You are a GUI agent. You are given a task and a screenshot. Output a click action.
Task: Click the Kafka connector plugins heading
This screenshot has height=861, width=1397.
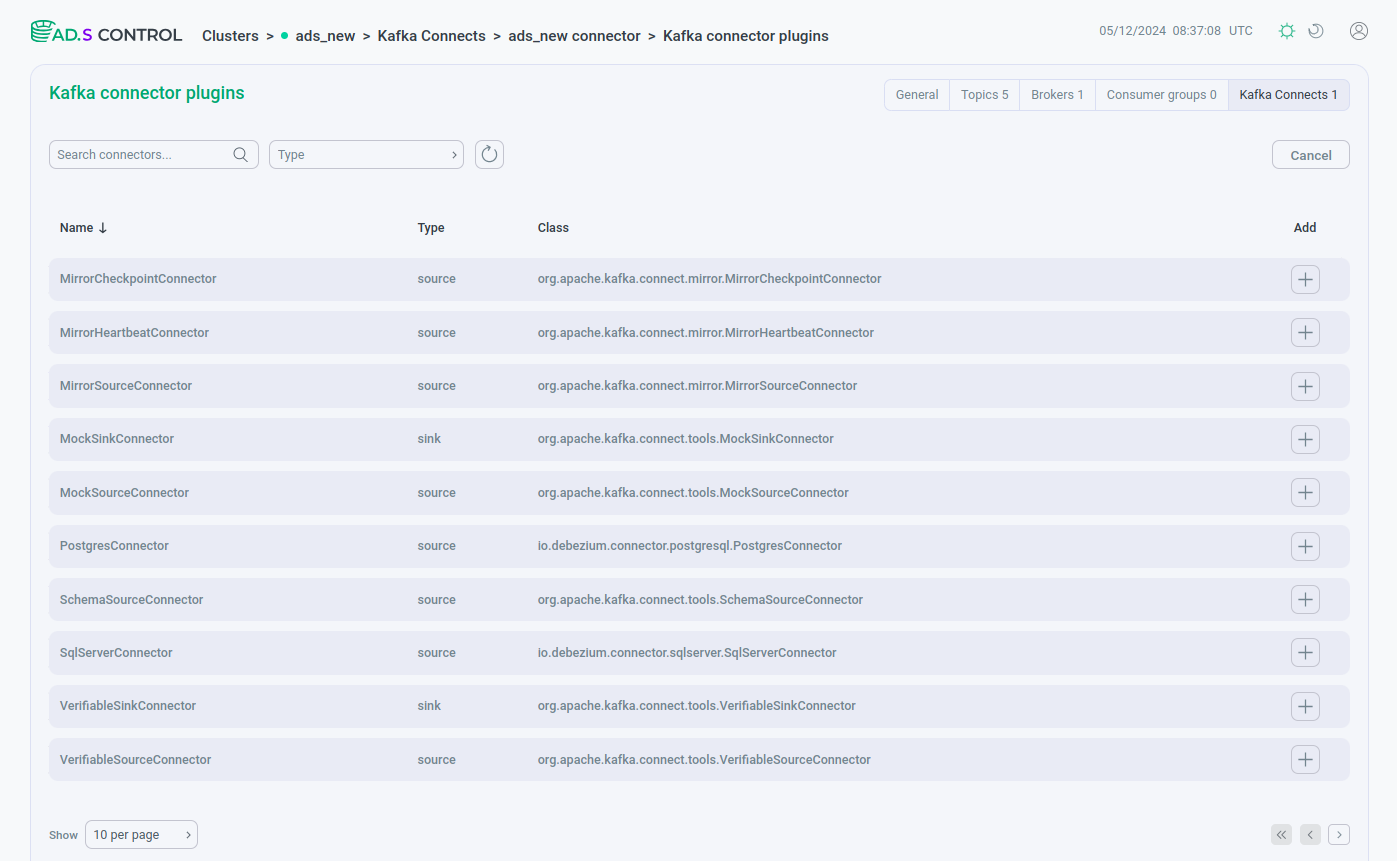[x=147, y=93]
